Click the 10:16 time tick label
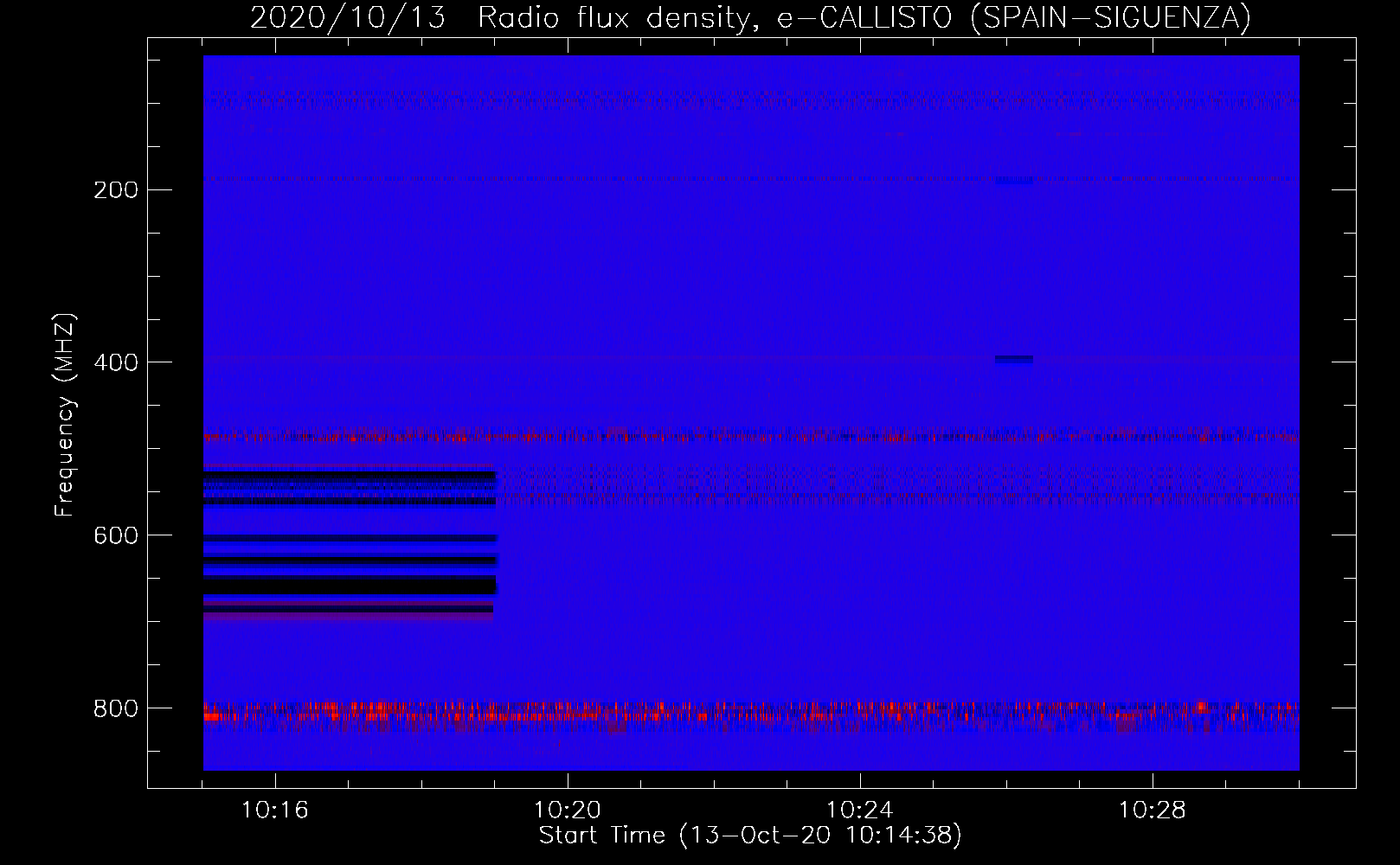The image size is (1400, 865). pos(275,811)
